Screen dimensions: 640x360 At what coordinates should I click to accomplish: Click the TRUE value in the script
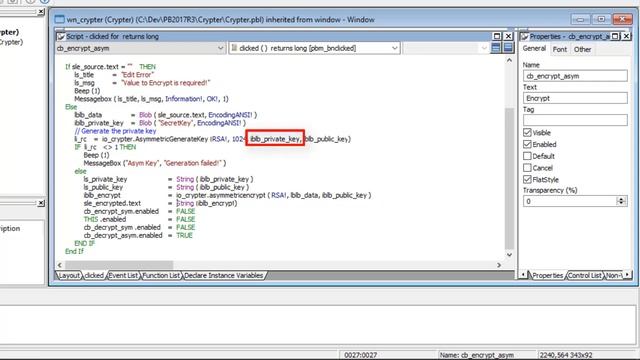(184, 236)
